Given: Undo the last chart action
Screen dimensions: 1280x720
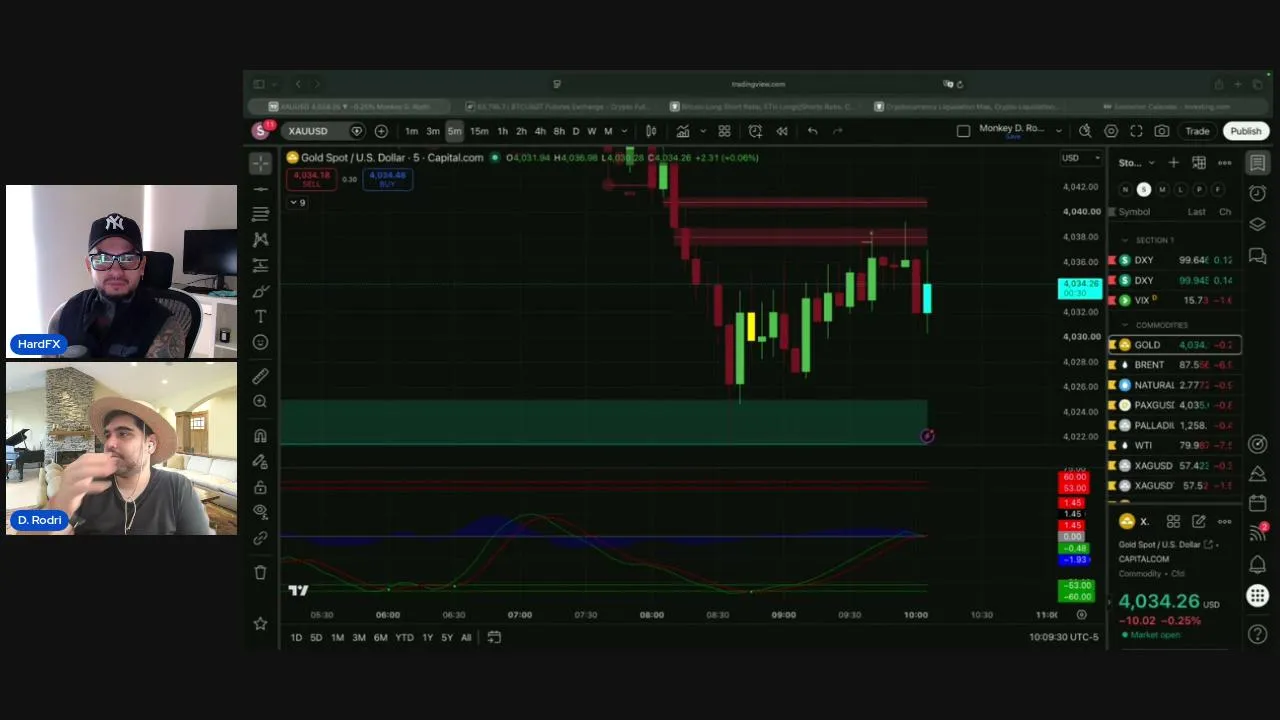Looking at the screenshot, I should click(812, 131).
